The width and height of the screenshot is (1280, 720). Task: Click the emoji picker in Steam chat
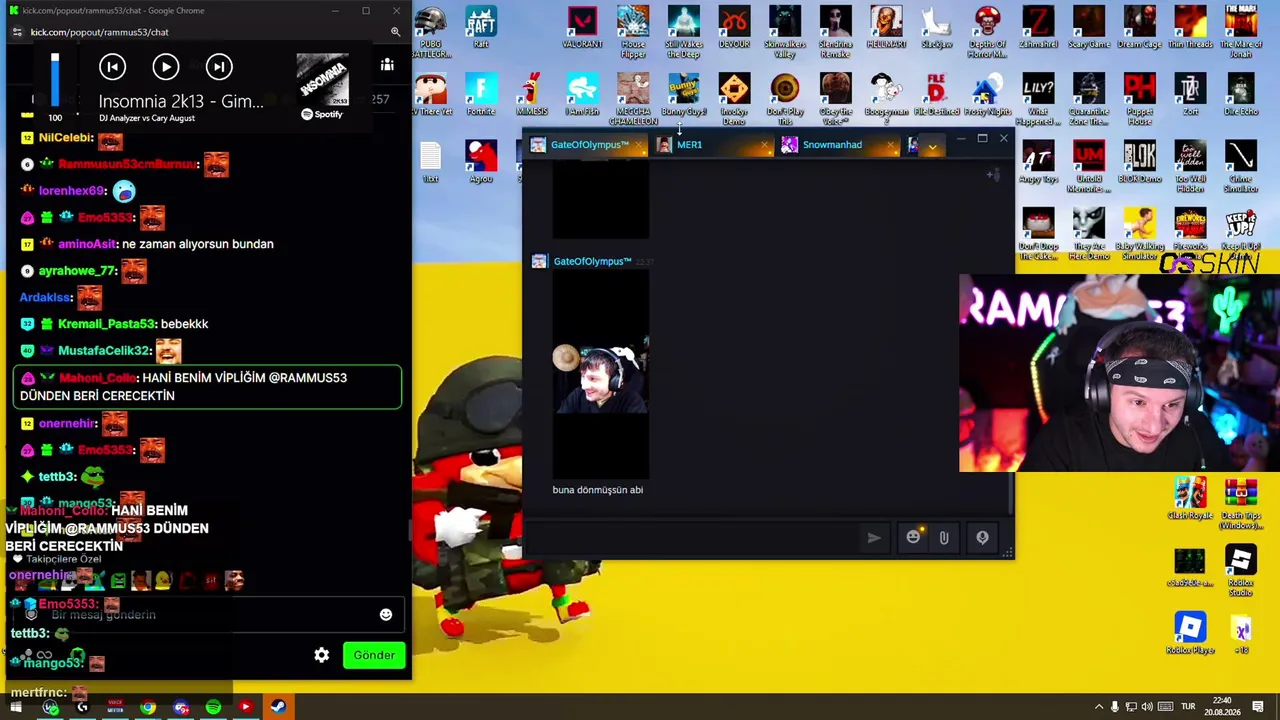point(913,538)
